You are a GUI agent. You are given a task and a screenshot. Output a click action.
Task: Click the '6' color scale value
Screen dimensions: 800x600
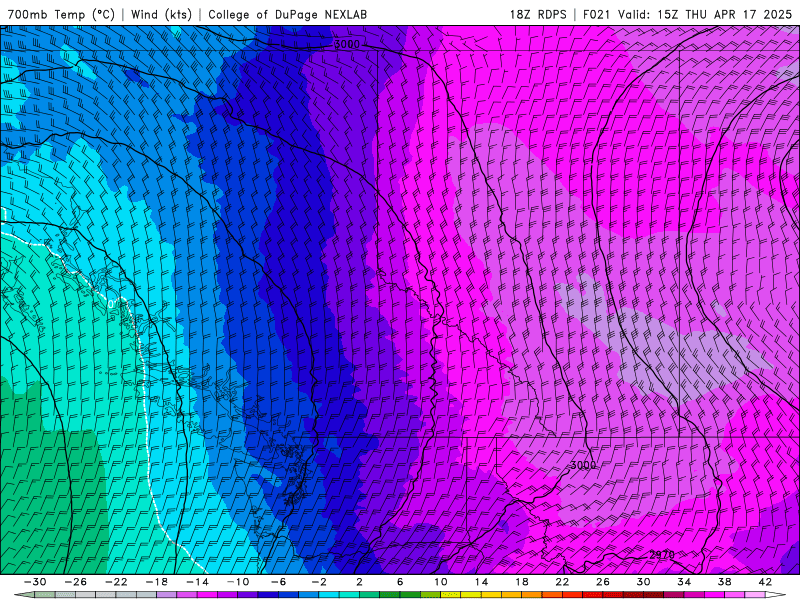coord(399,582)
